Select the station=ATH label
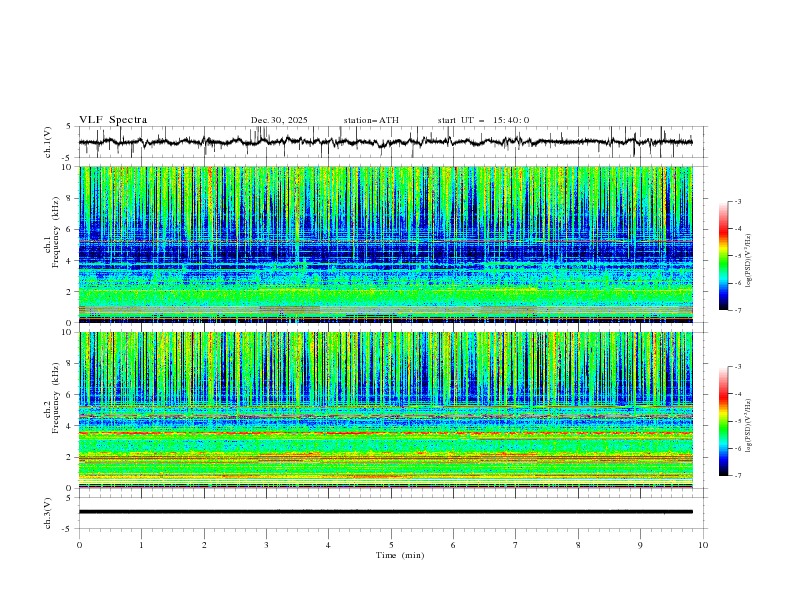 tap(371, 120)
